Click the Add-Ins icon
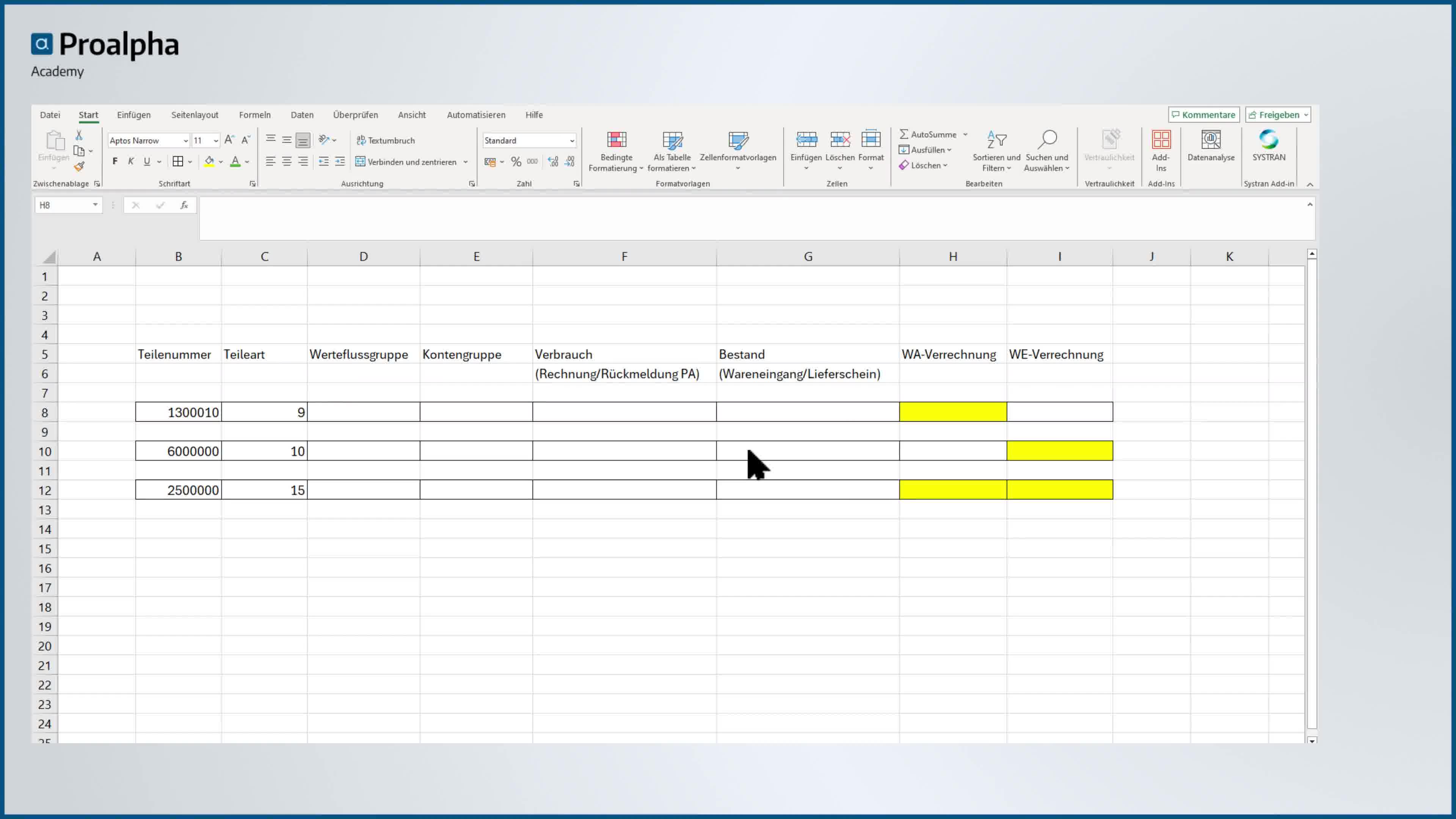This screenshot has height=819, width=1456. 1161,140
